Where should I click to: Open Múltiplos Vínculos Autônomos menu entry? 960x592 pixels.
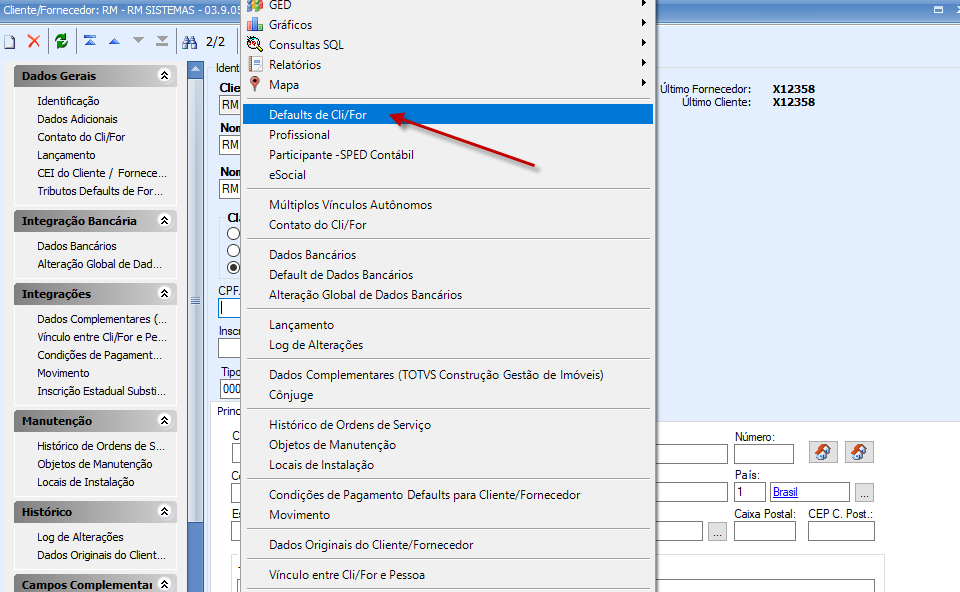click(x=448, y=205)
